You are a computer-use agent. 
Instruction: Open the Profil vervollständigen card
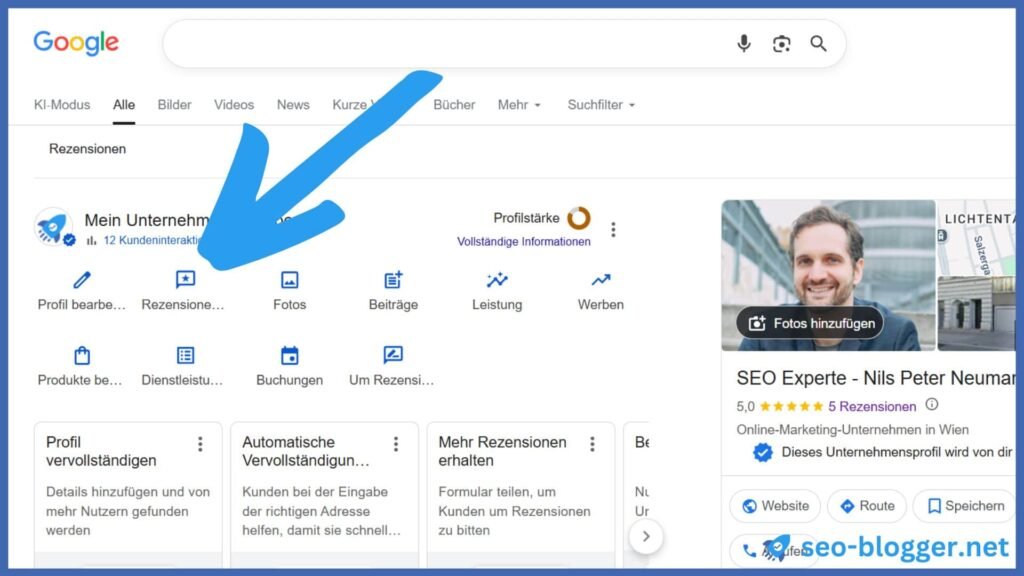pos(128,494)
